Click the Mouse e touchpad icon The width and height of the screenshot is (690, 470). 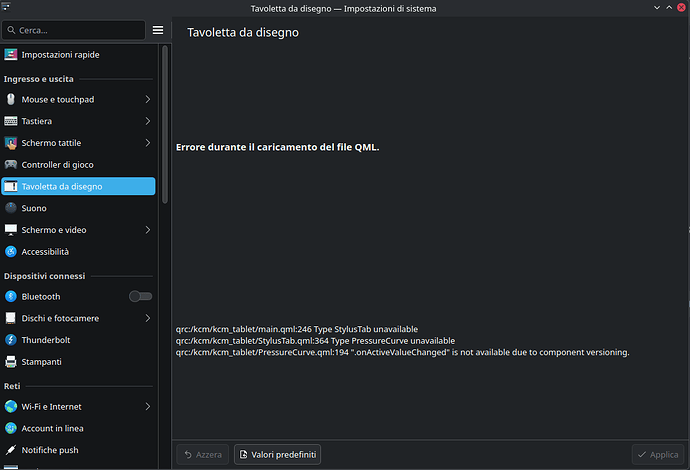tap(11, 99)
